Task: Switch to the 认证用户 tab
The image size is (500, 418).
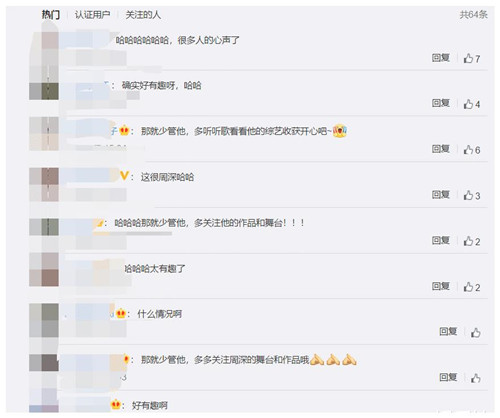Action: pos(92,15)
